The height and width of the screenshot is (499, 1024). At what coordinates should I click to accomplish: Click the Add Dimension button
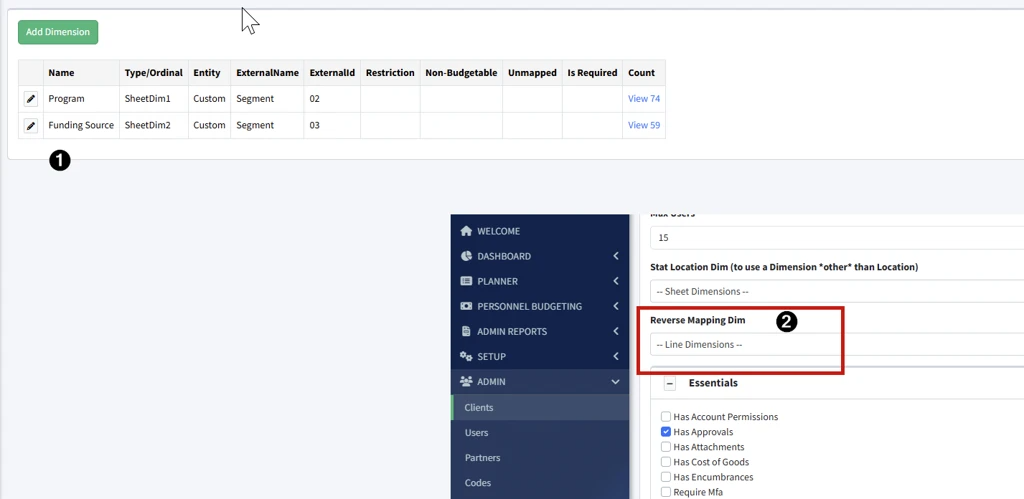click(x=58, y=32)
